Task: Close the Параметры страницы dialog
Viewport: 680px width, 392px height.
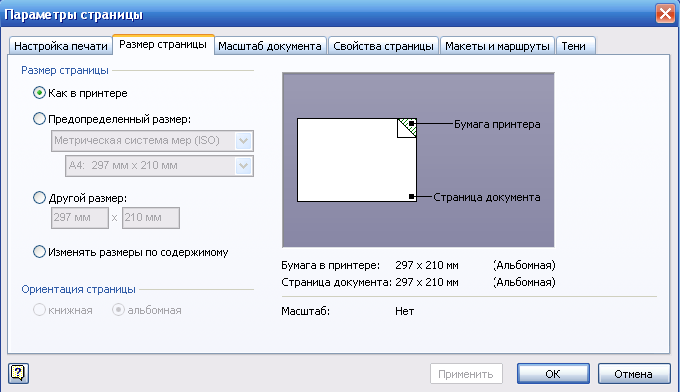Action: coord(665,13)
